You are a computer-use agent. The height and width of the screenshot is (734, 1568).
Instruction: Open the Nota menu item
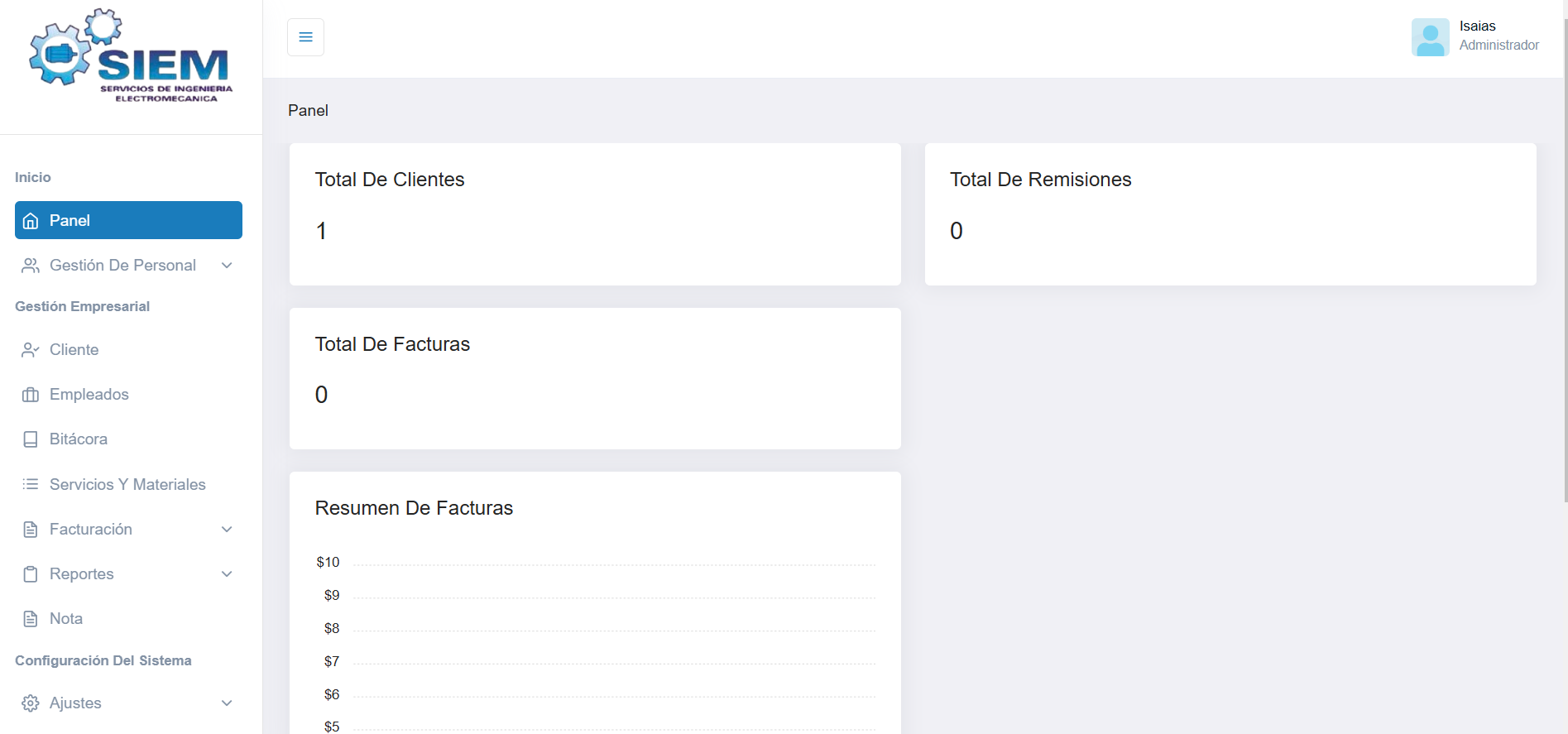pos(66,619)
